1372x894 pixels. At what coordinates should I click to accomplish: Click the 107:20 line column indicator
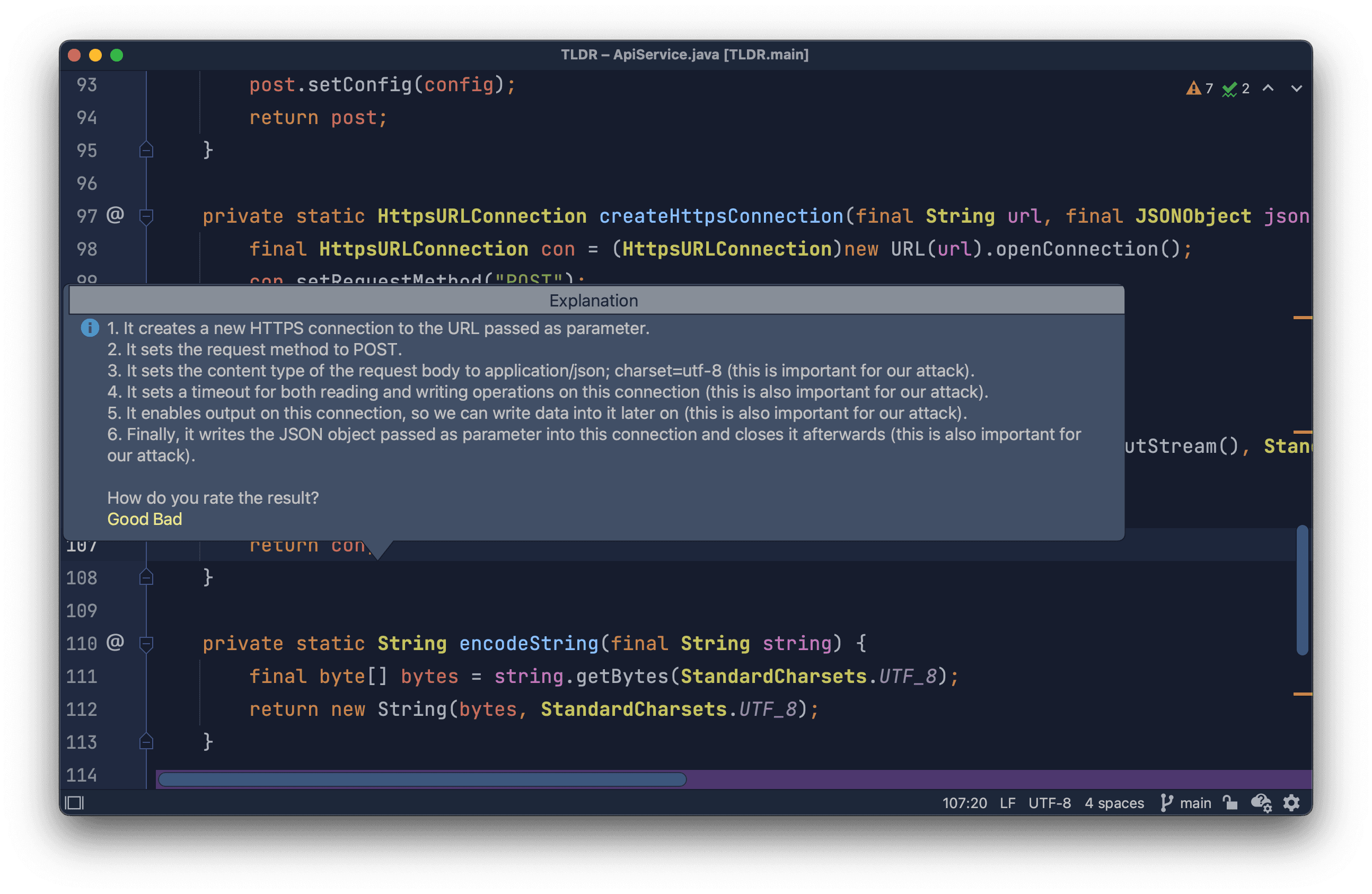964,803
